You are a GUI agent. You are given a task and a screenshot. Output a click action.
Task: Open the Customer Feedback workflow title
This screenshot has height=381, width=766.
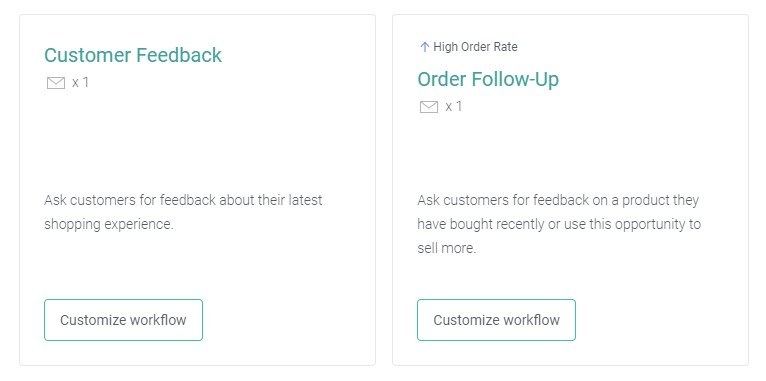click(133, 55)
